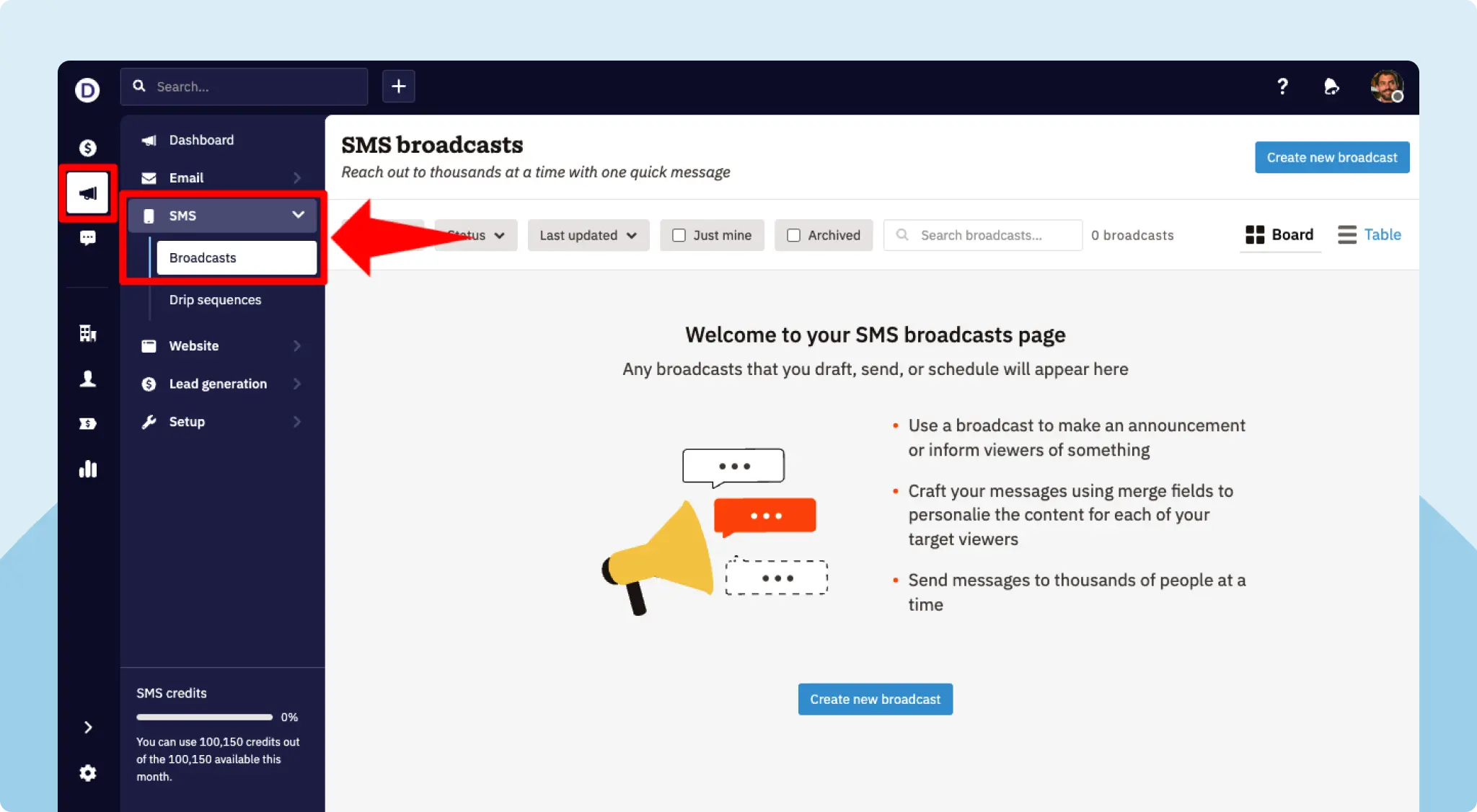Open the notifications bell in the top bar

coord(1331,87)
